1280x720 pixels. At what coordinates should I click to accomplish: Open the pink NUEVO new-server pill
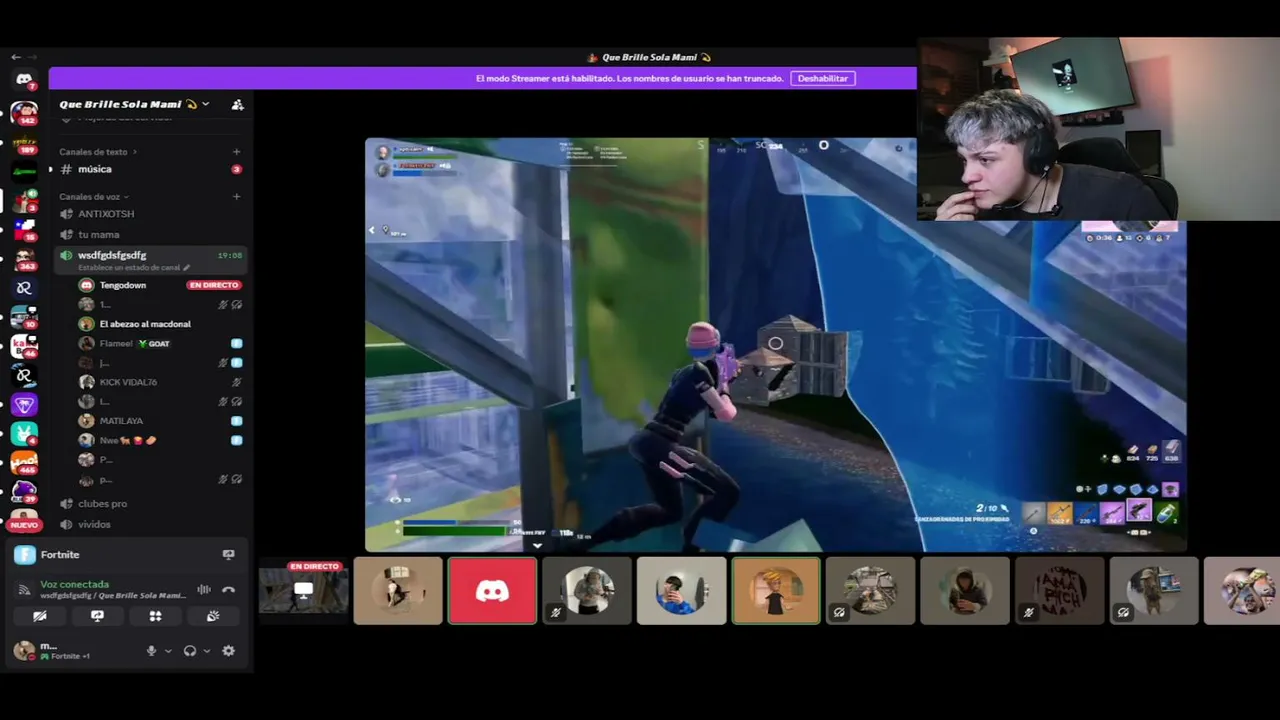(24, 524)
